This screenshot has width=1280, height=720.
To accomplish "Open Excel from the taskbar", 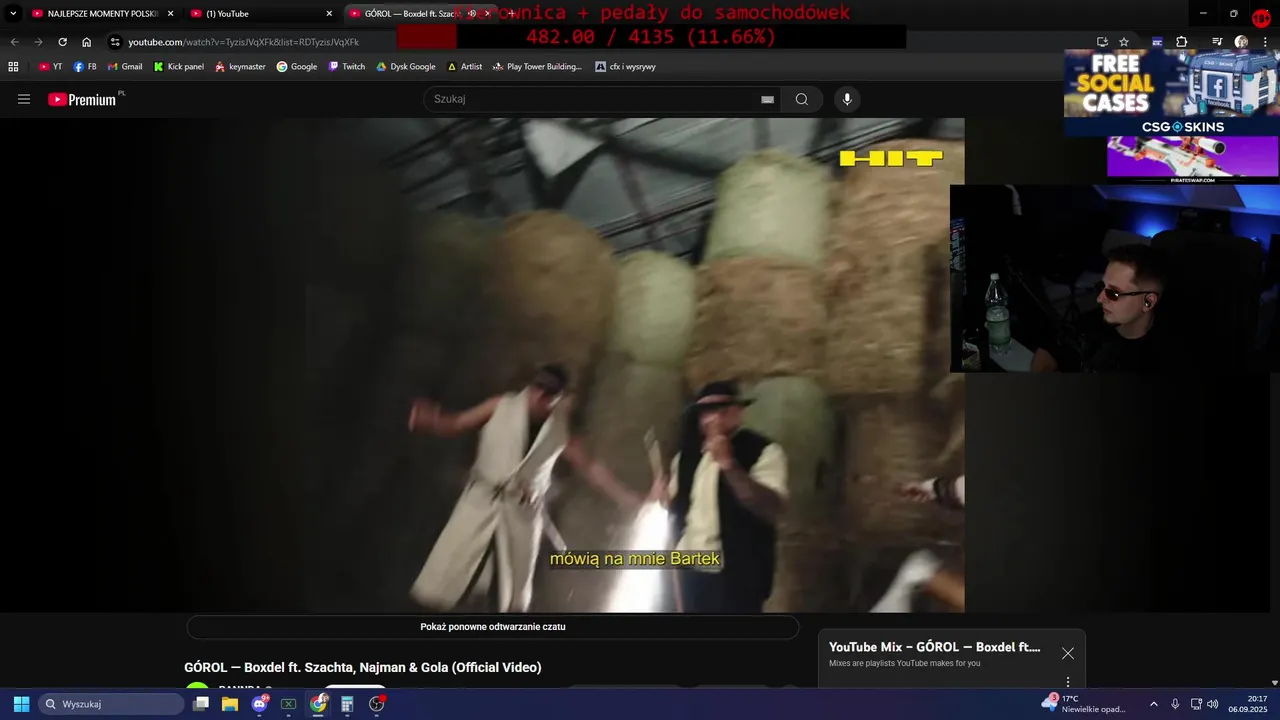I will tap(289, 704).
